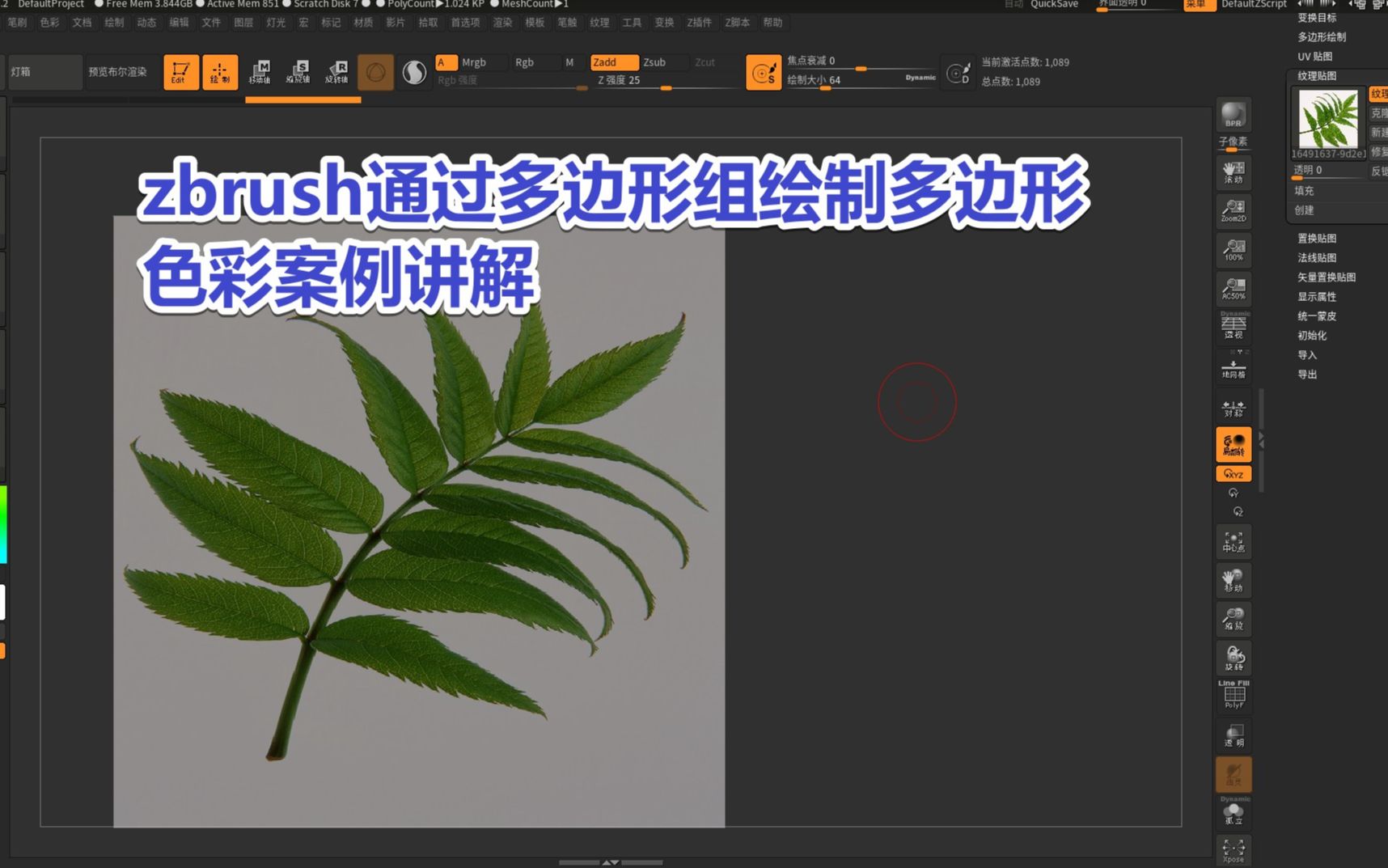Click the 预览布尔渲染 button
This screenshot has height=868, width=1388.
pyautogui.click(x=118, y=72)
